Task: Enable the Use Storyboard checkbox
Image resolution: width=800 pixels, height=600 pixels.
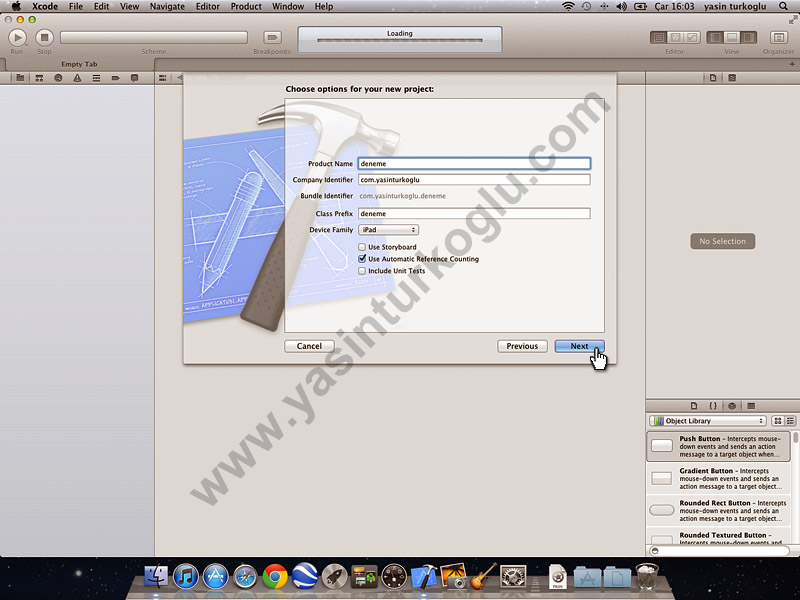Action: click(x=362, y=247)
